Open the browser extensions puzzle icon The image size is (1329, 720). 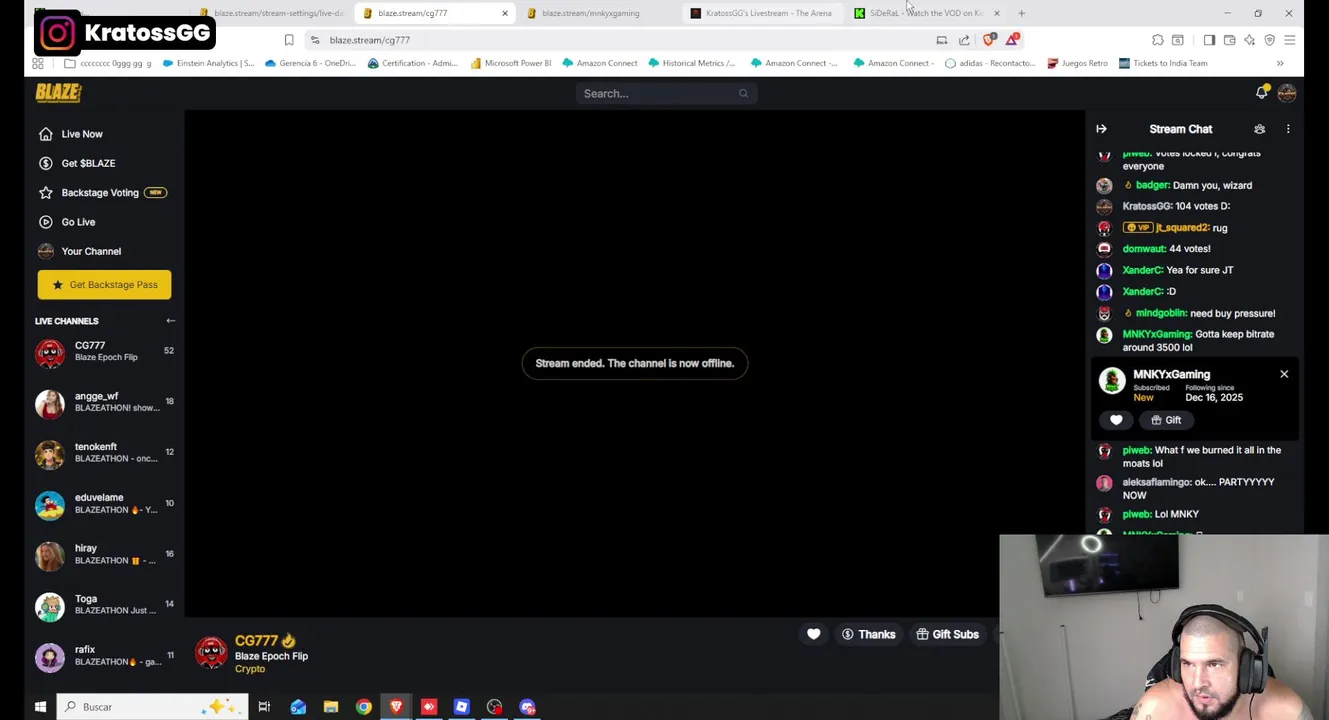(x=1158, y=40)
